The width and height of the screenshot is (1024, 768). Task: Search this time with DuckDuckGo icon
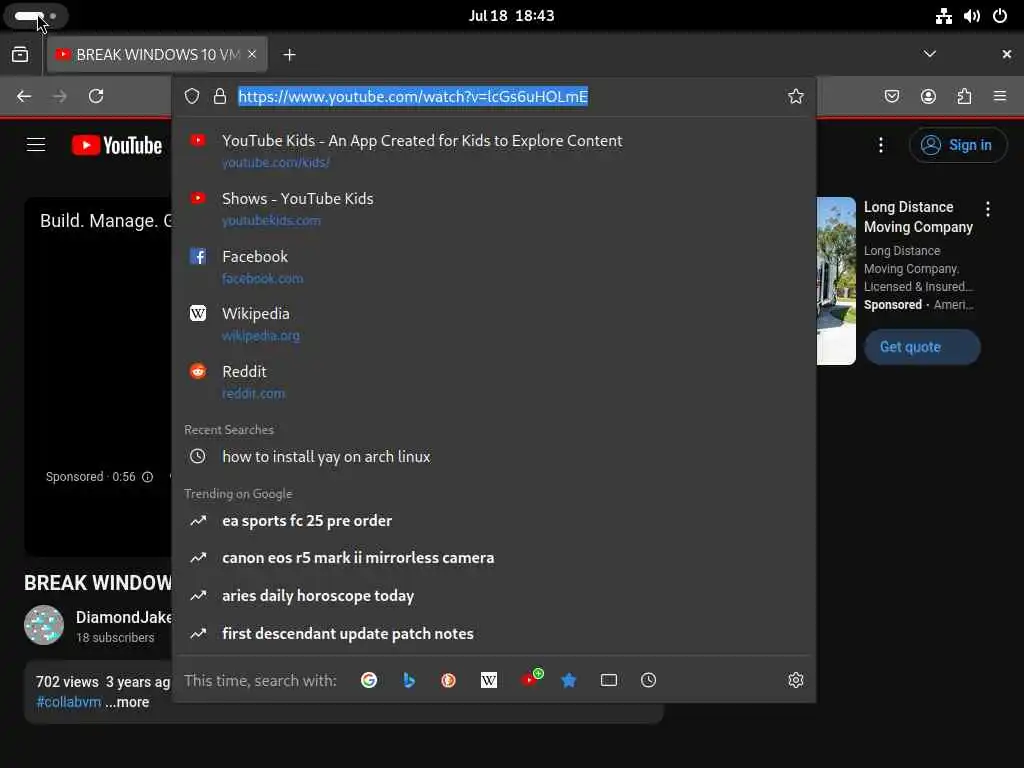(x=449, y=680)
